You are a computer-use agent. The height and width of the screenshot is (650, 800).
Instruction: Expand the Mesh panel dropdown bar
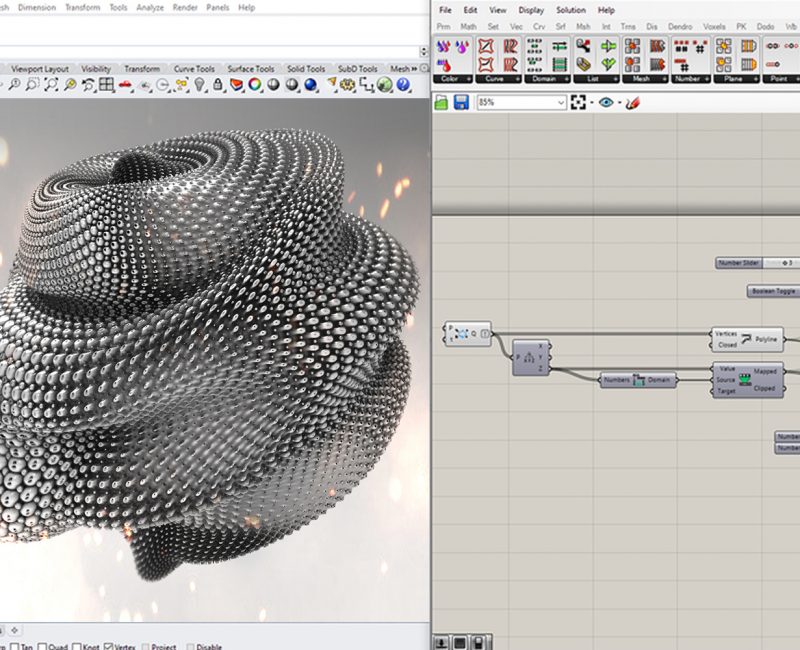pyautogui.click(x=645, y=79)
